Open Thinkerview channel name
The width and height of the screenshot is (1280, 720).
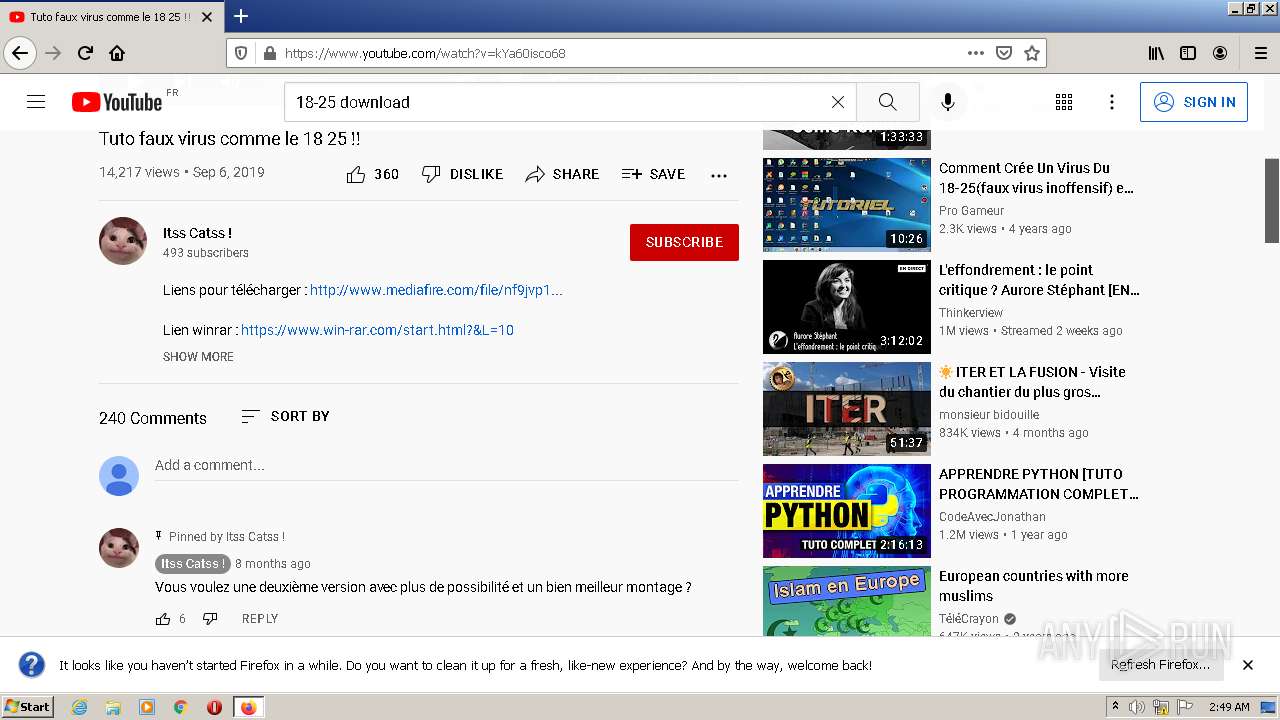971,313
